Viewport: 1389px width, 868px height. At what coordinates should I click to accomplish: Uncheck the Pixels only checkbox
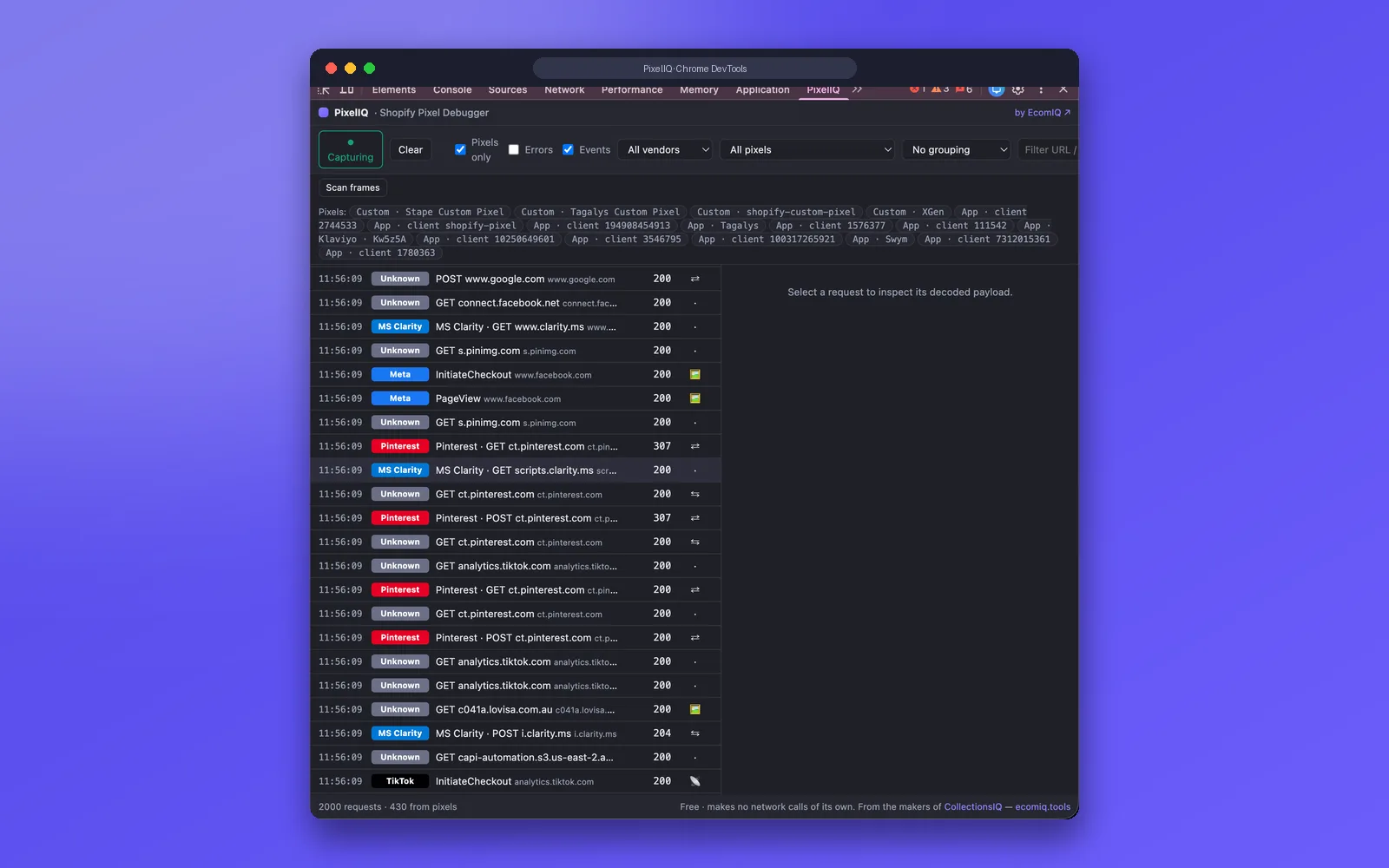point(460,149)
